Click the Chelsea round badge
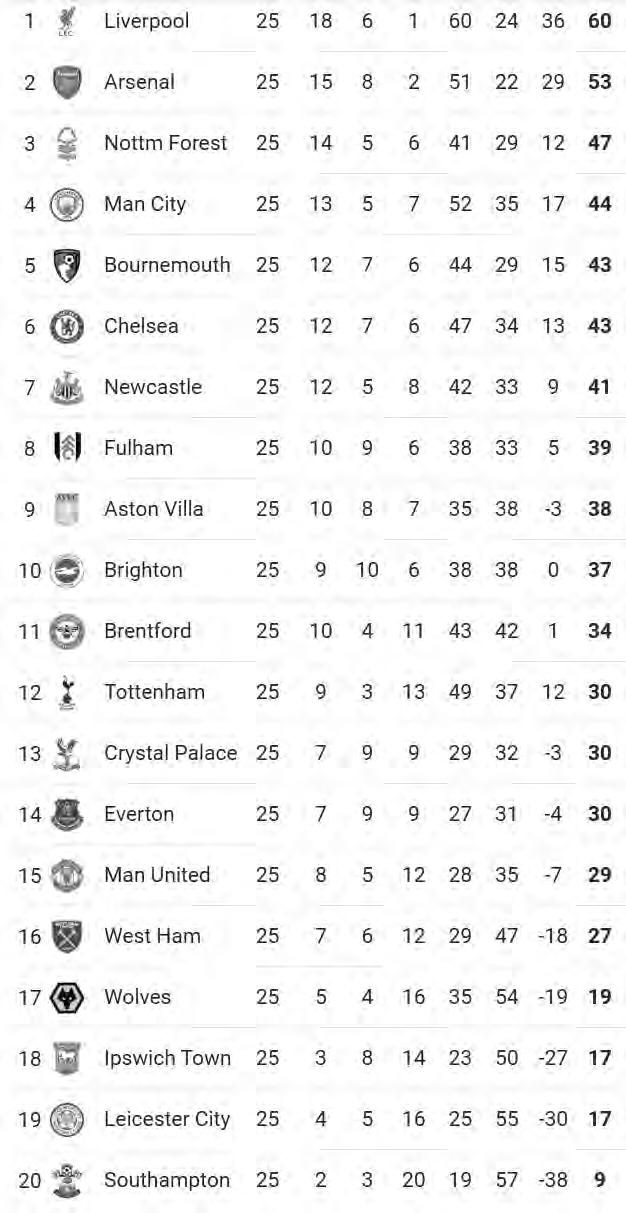The height and width of the screenshot is (1213, 626). (67, 326)
